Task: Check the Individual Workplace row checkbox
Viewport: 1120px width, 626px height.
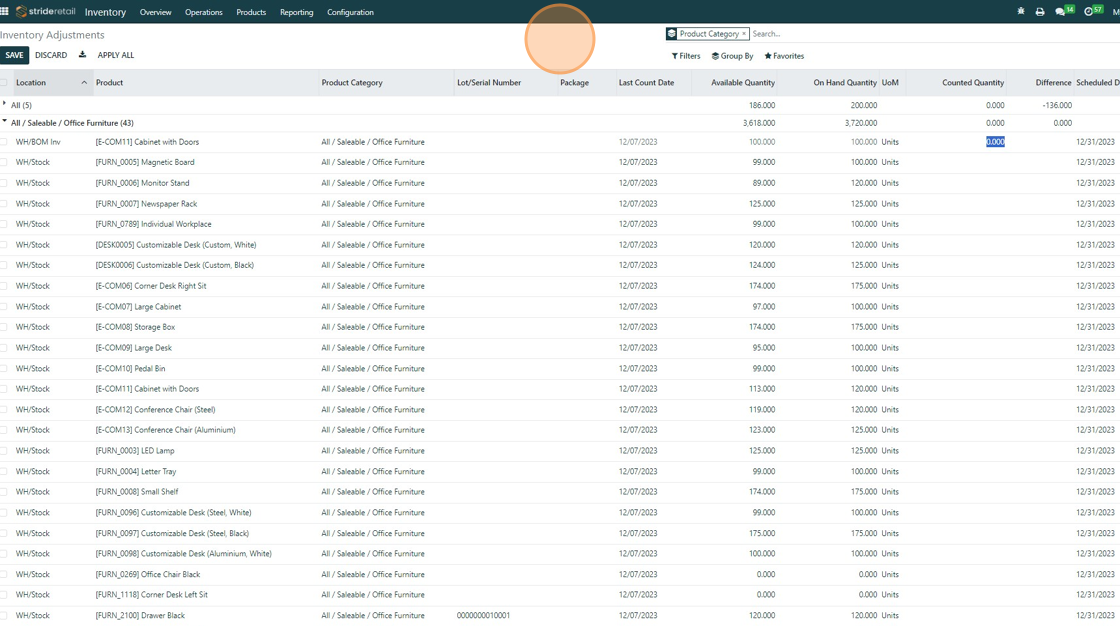Action: click(x=4, y=224)
